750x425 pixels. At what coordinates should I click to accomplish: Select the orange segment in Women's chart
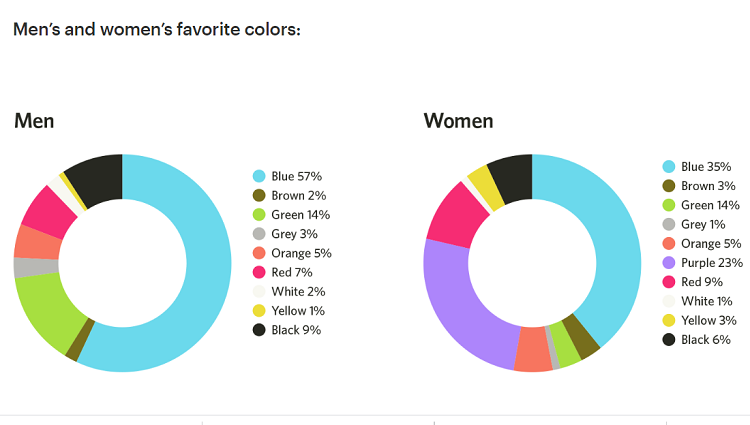click(533, 349)
